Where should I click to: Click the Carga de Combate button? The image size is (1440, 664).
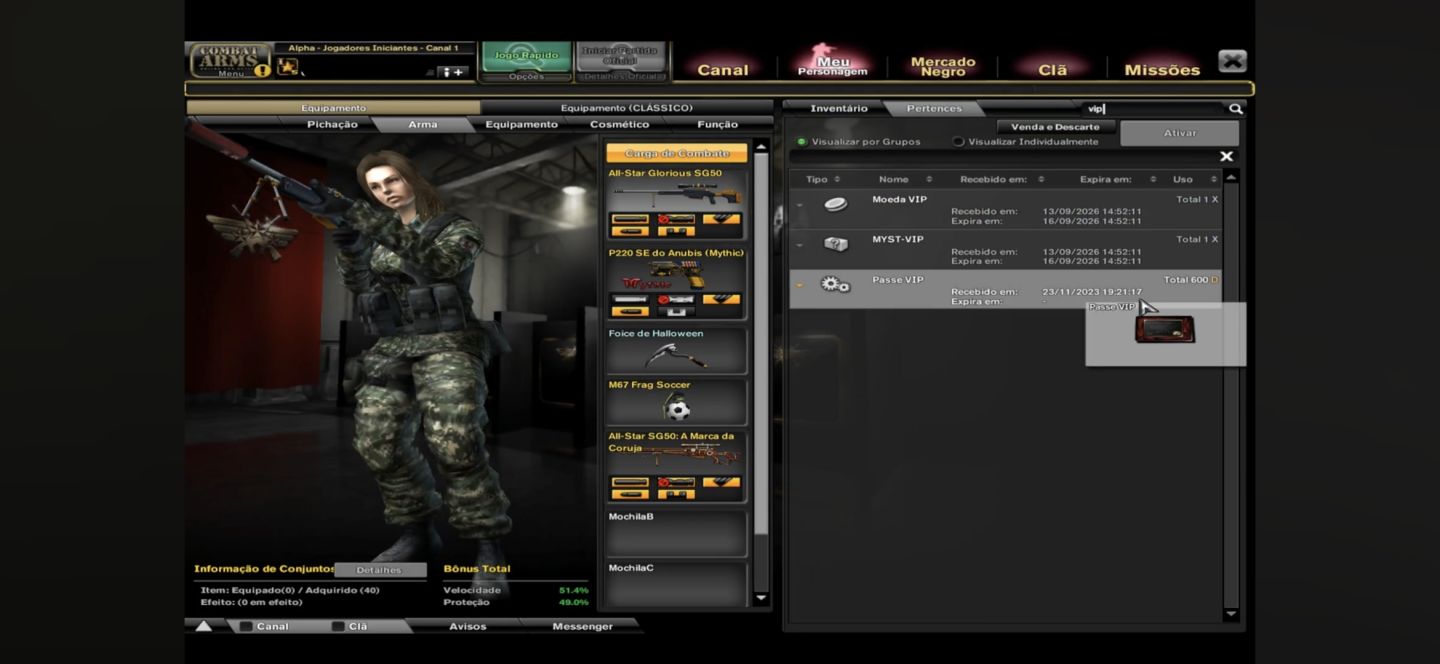677,153
